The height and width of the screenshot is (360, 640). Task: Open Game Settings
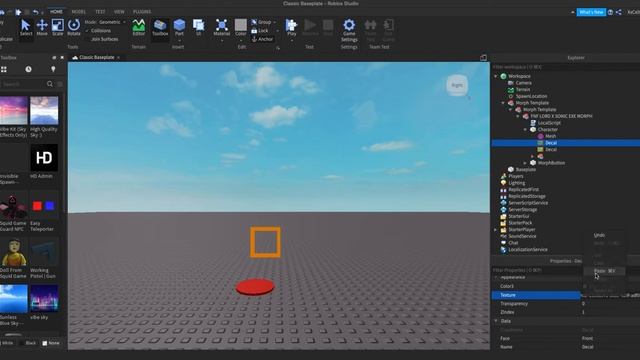(349, 30)
